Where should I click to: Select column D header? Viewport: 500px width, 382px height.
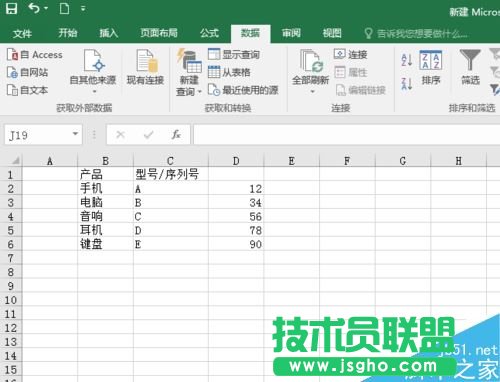pyautogui.click(x=236, y=161)
